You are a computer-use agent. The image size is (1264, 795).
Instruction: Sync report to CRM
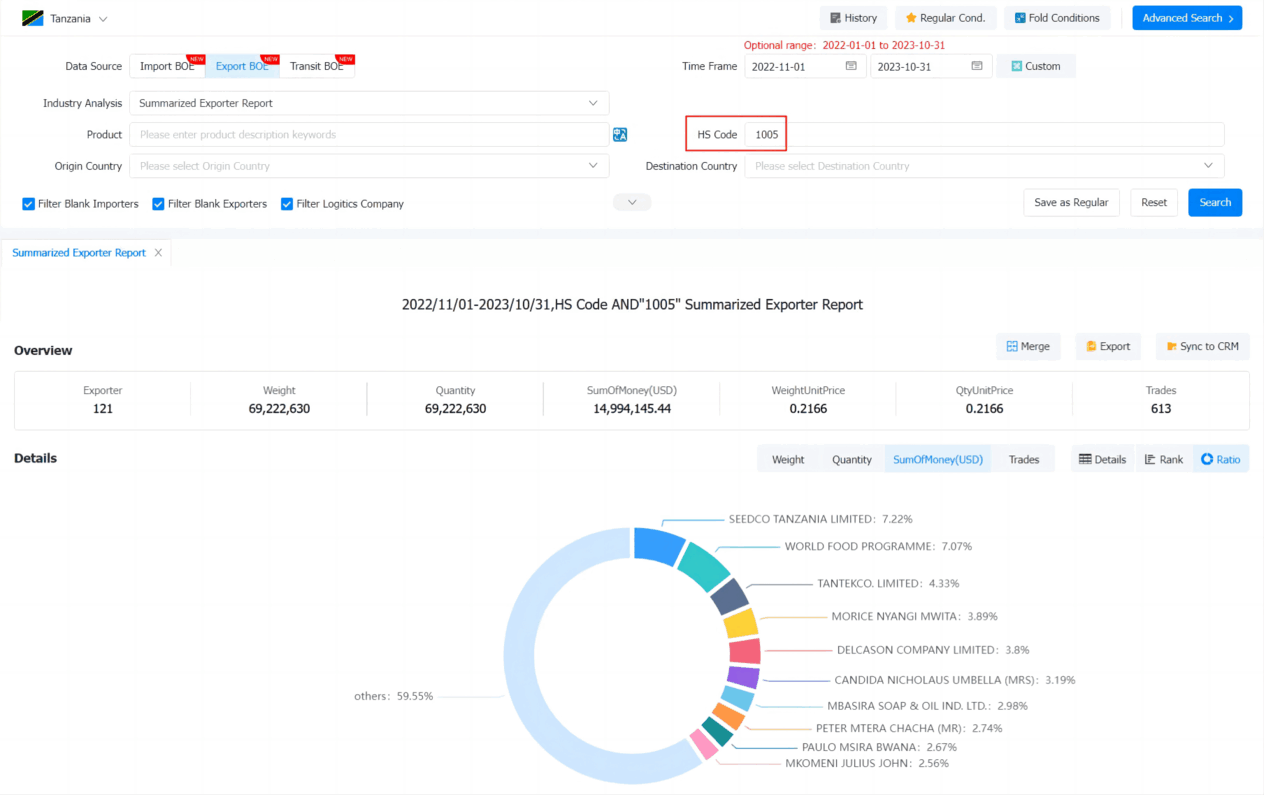tap(1202, 346)
